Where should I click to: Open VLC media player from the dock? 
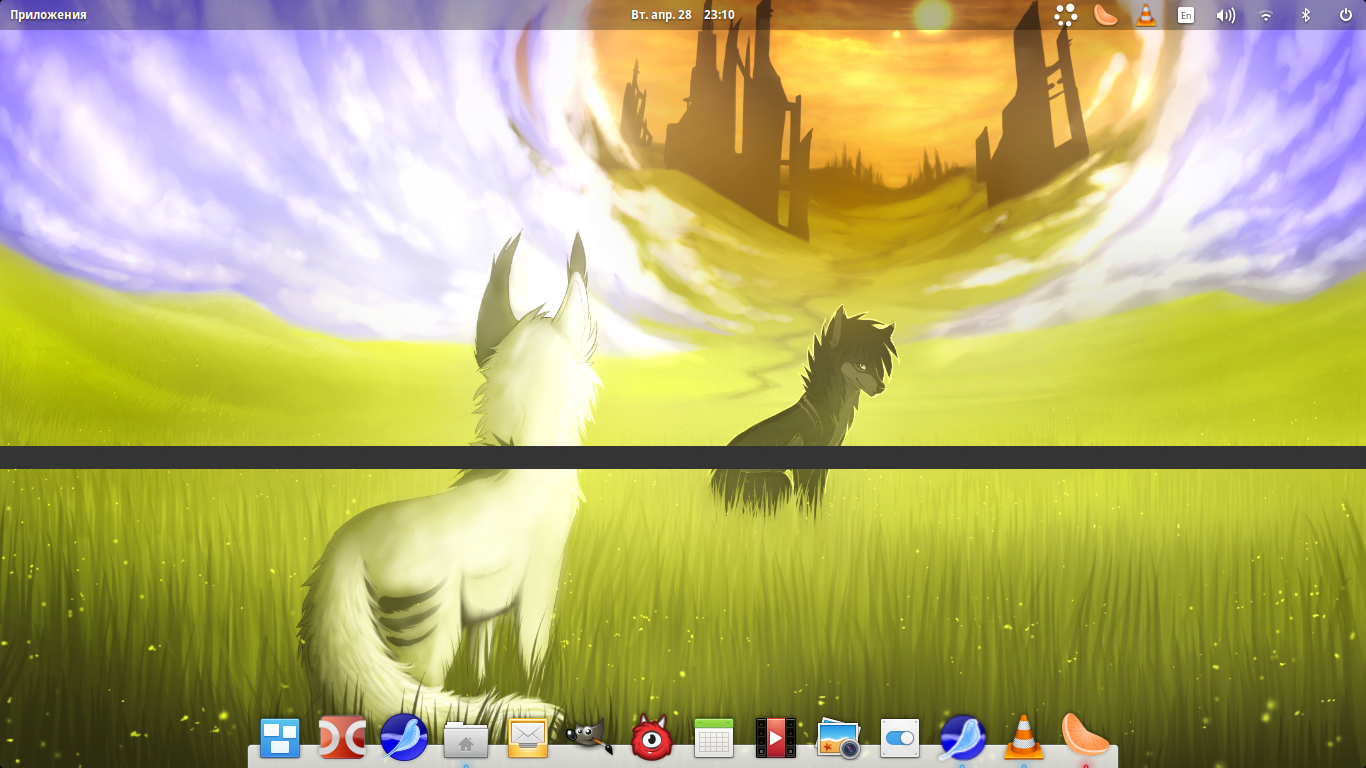point(1023,738)
